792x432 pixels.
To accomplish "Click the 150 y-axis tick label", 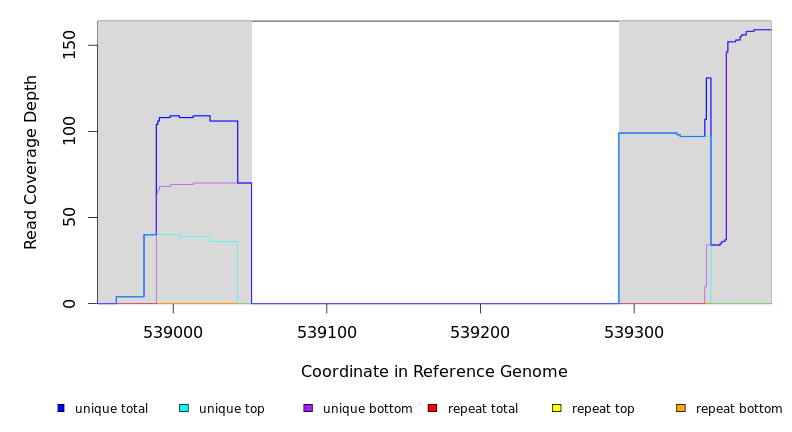I will tap(69, 45).
